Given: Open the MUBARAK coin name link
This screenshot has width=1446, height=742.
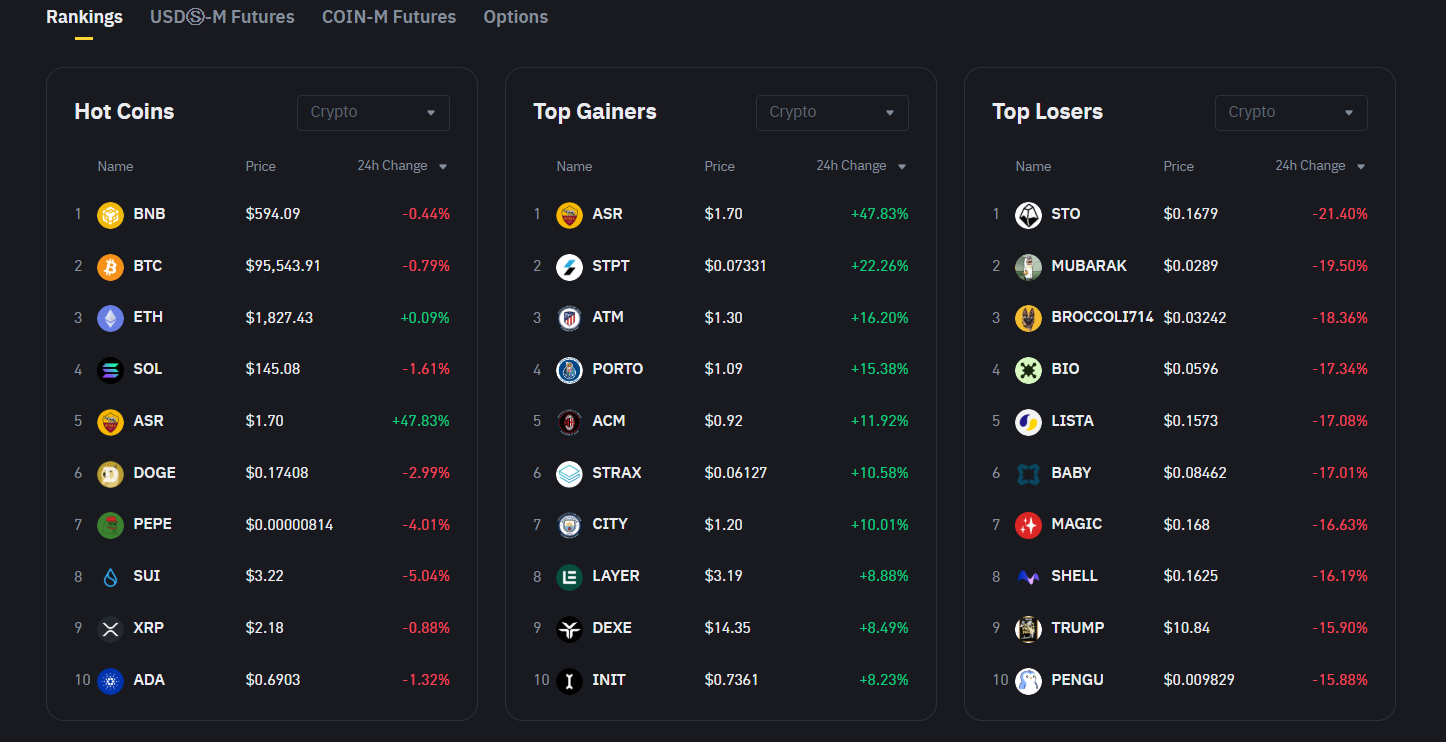Looking at the screenshot, I should pos(1089,266).
